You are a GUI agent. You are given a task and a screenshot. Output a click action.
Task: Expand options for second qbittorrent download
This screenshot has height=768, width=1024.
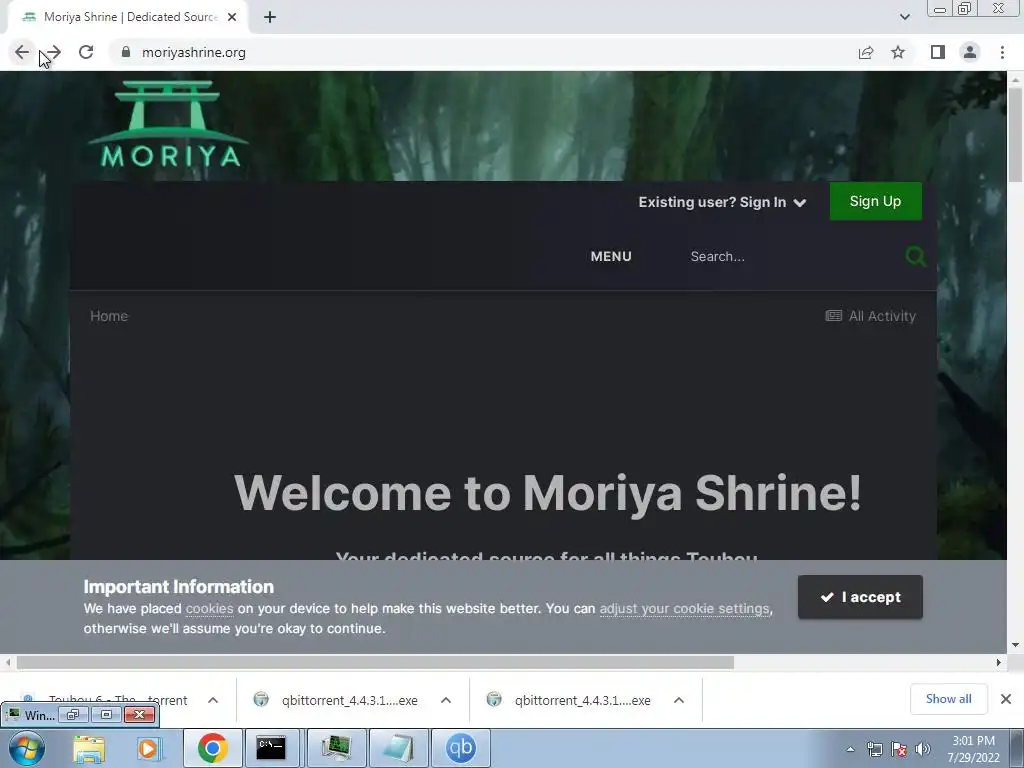[x=679, y=700]
